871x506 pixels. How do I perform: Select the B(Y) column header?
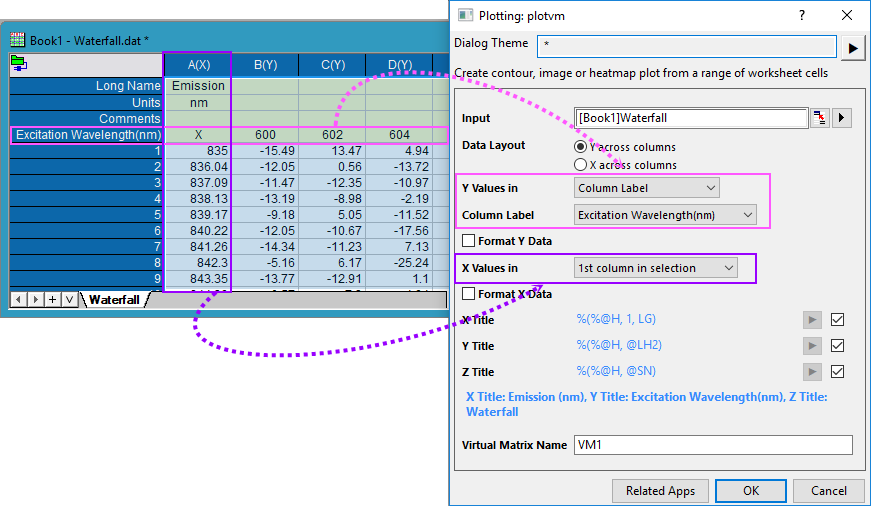(x=265, y=65)
